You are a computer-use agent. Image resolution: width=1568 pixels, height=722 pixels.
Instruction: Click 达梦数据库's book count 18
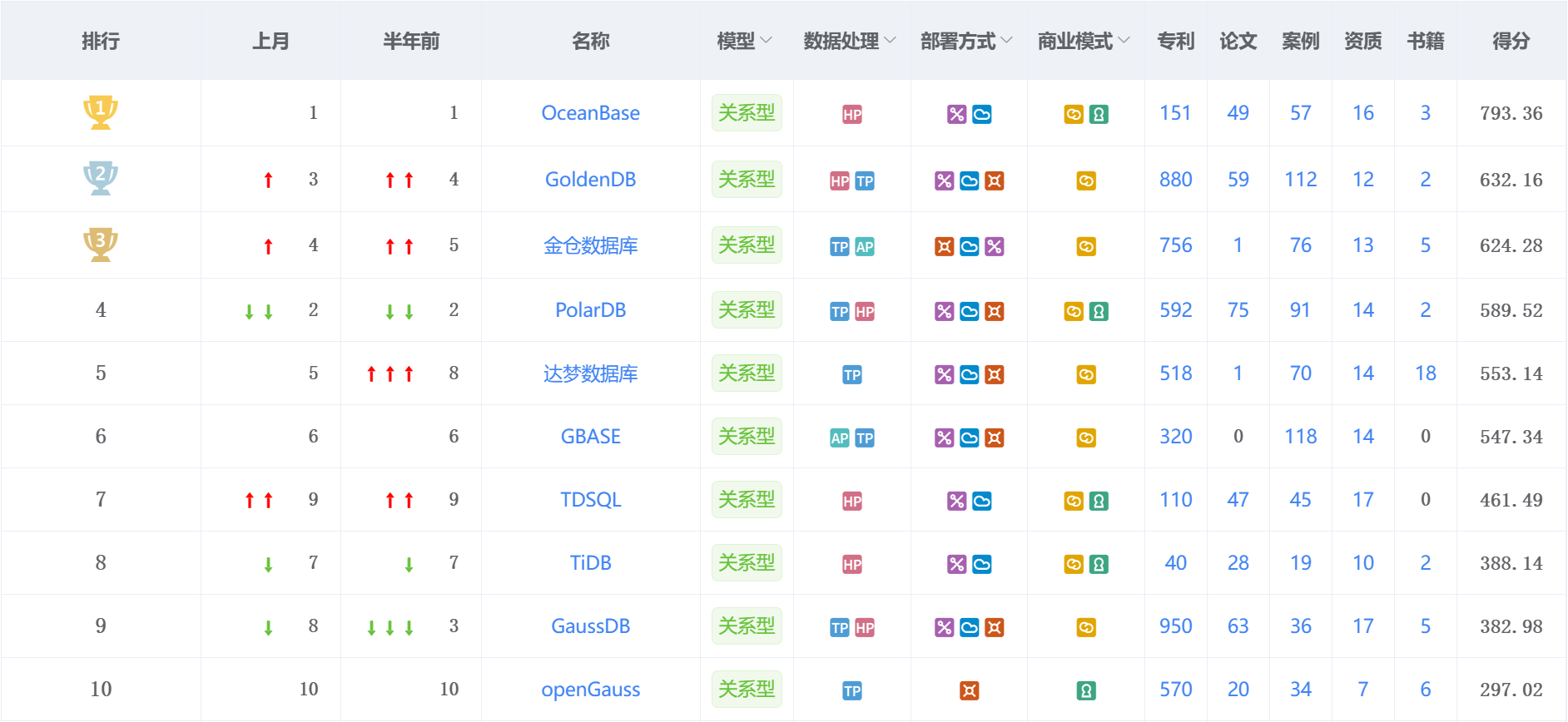(1426, 373)
